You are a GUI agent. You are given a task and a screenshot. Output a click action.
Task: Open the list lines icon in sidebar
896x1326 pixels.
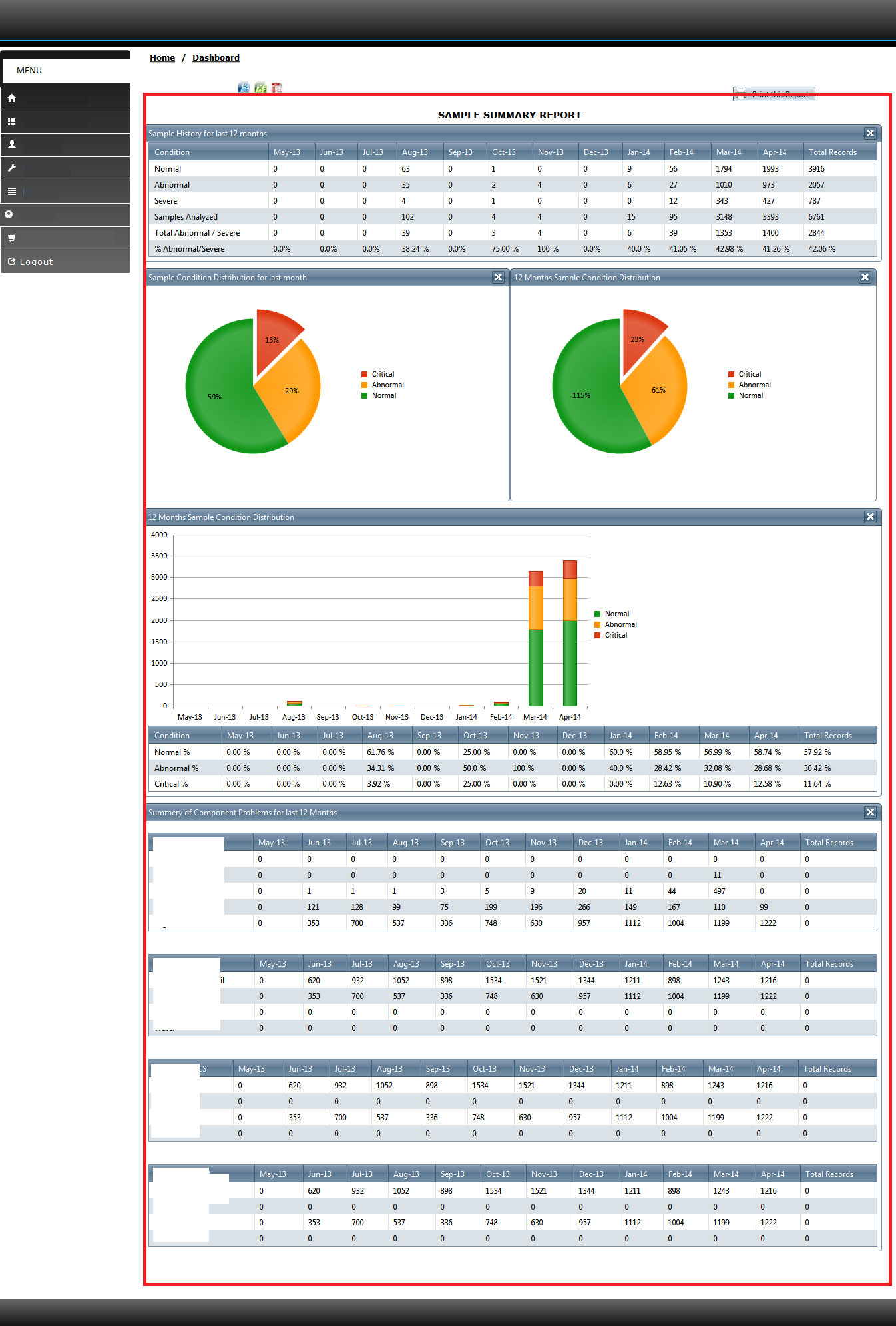pyautogui.click(x=11, y=191)
